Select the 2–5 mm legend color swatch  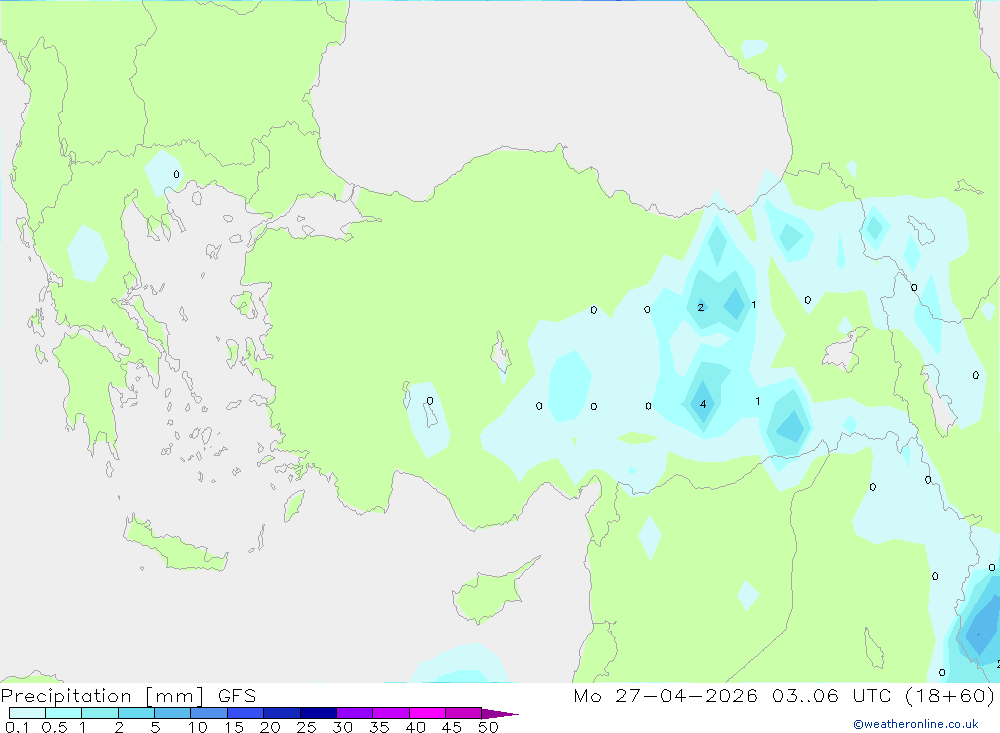(x=136, y=713)
